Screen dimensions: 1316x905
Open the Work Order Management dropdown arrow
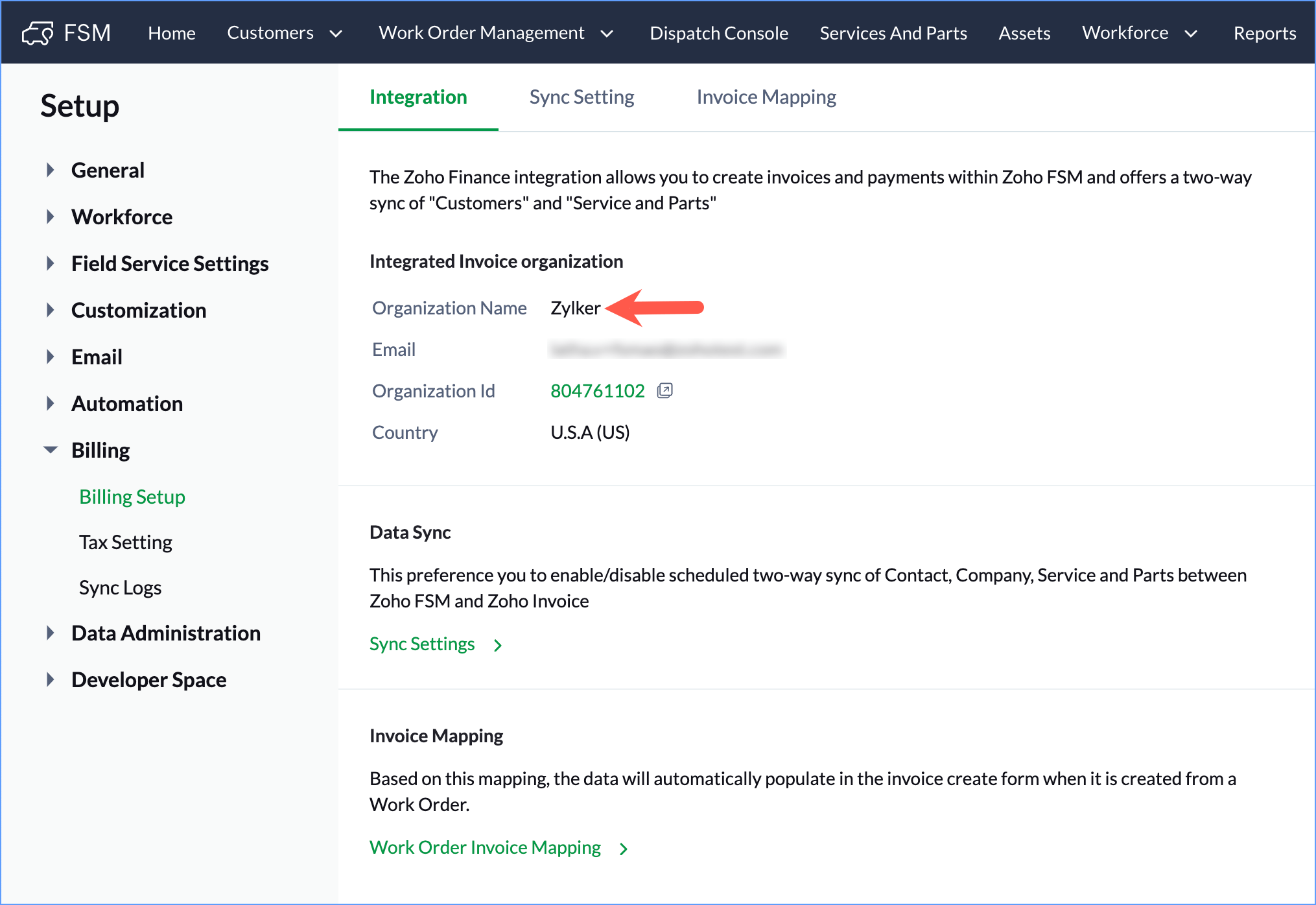click(607, 34)
